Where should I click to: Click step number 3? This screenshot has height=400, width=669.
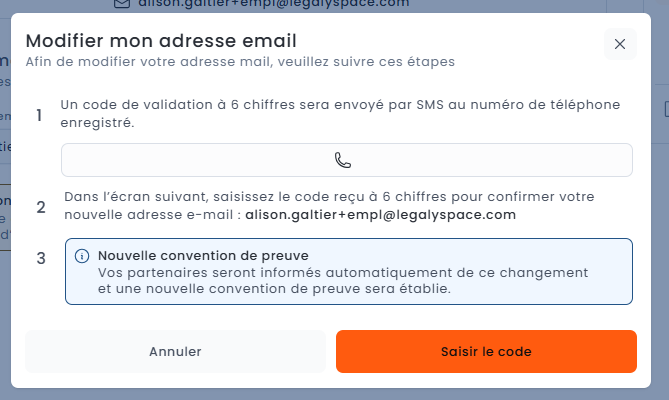(41, 258)
